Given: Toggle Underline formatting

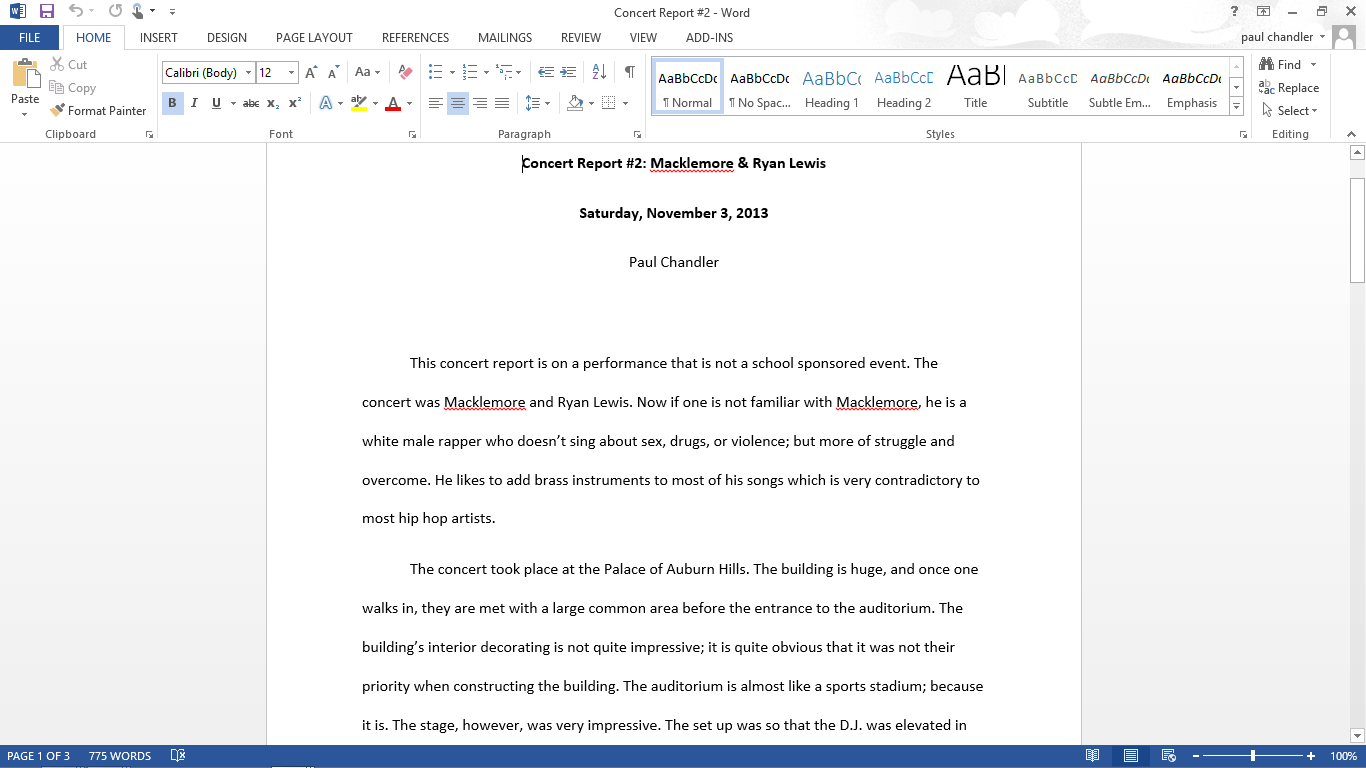Looking at the screenshot, I should [x=215, y=103].
